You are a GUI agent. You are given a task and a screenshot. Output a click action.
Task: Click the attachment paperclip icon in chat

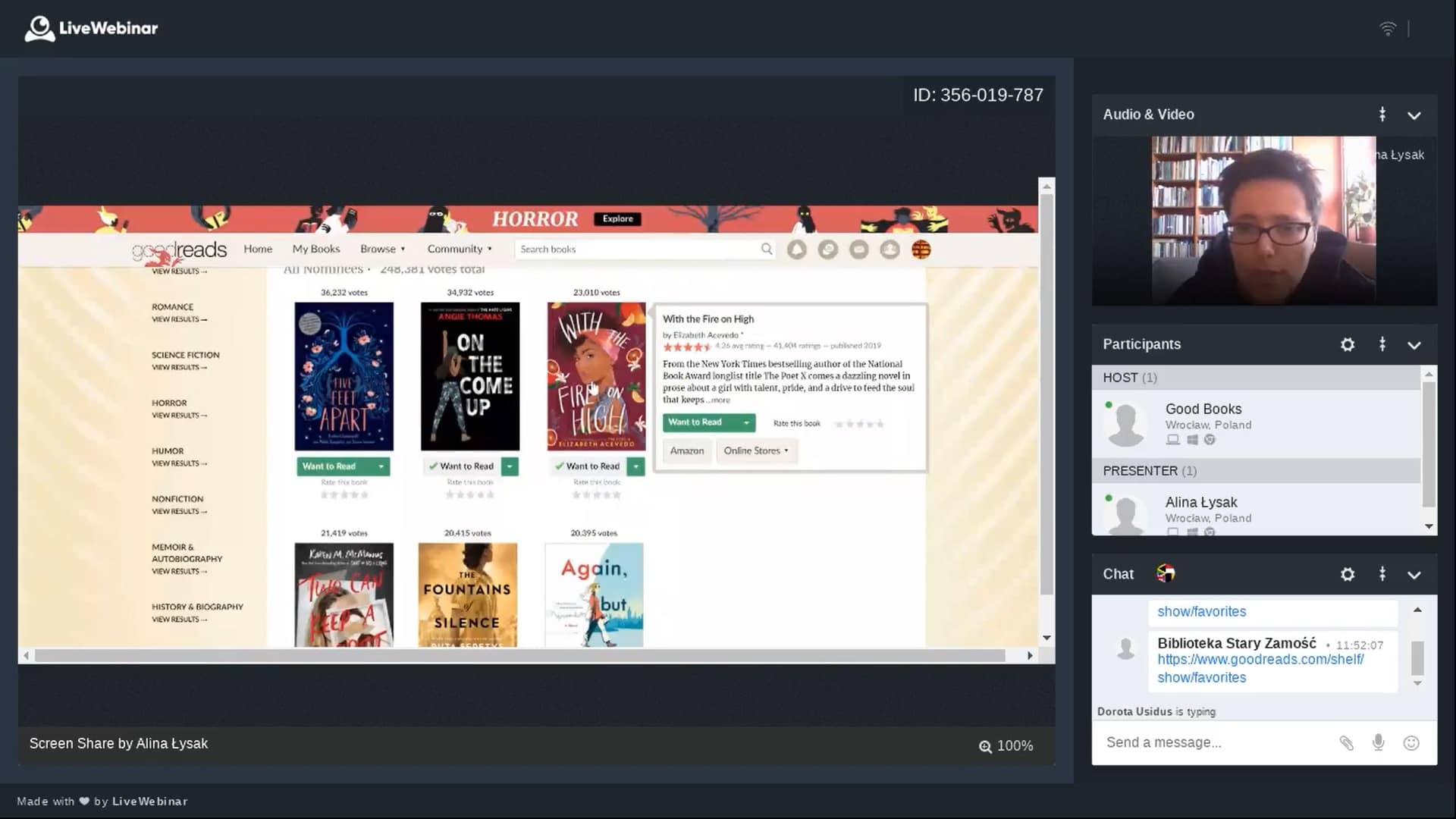click(1346, 742)
